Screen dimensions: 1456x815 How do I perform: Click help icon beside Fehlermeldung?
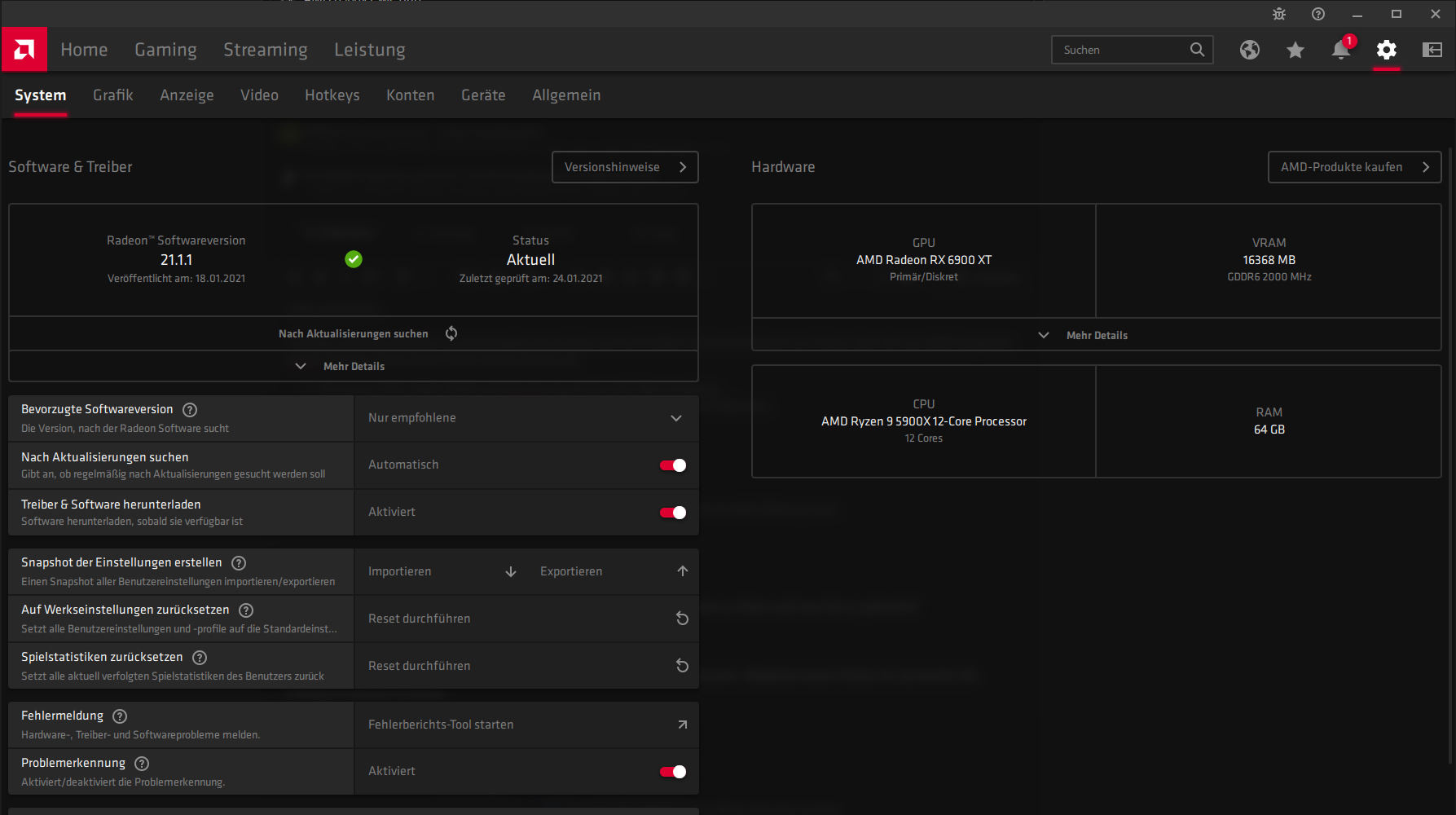pos(120,716)
